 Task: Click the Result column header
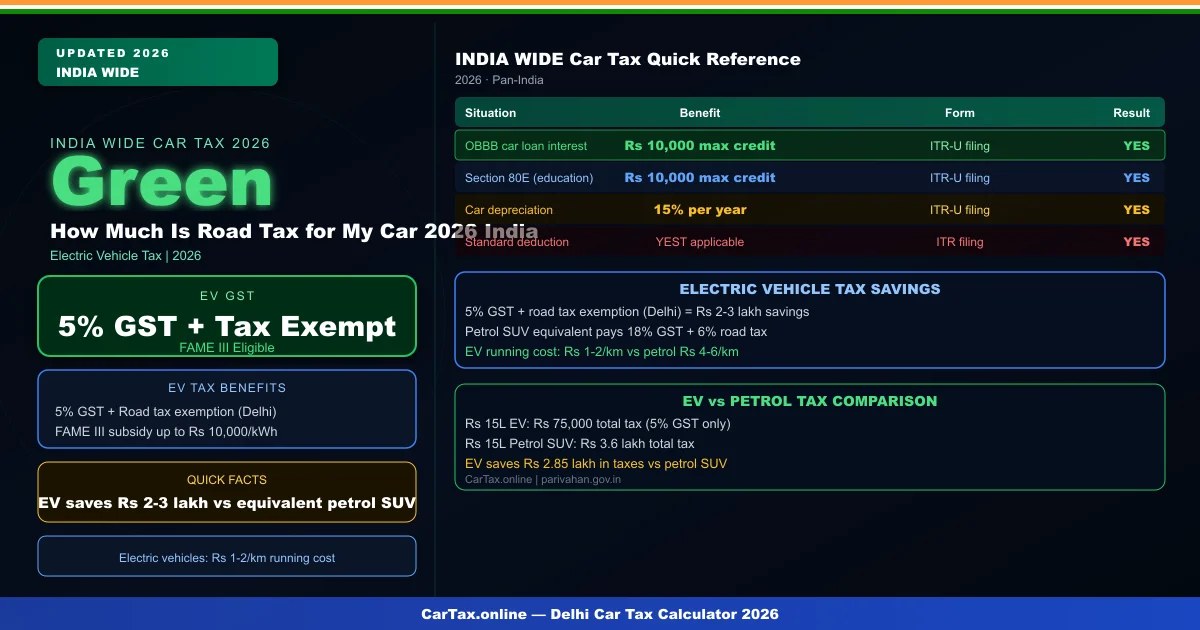click(1132, 113)
